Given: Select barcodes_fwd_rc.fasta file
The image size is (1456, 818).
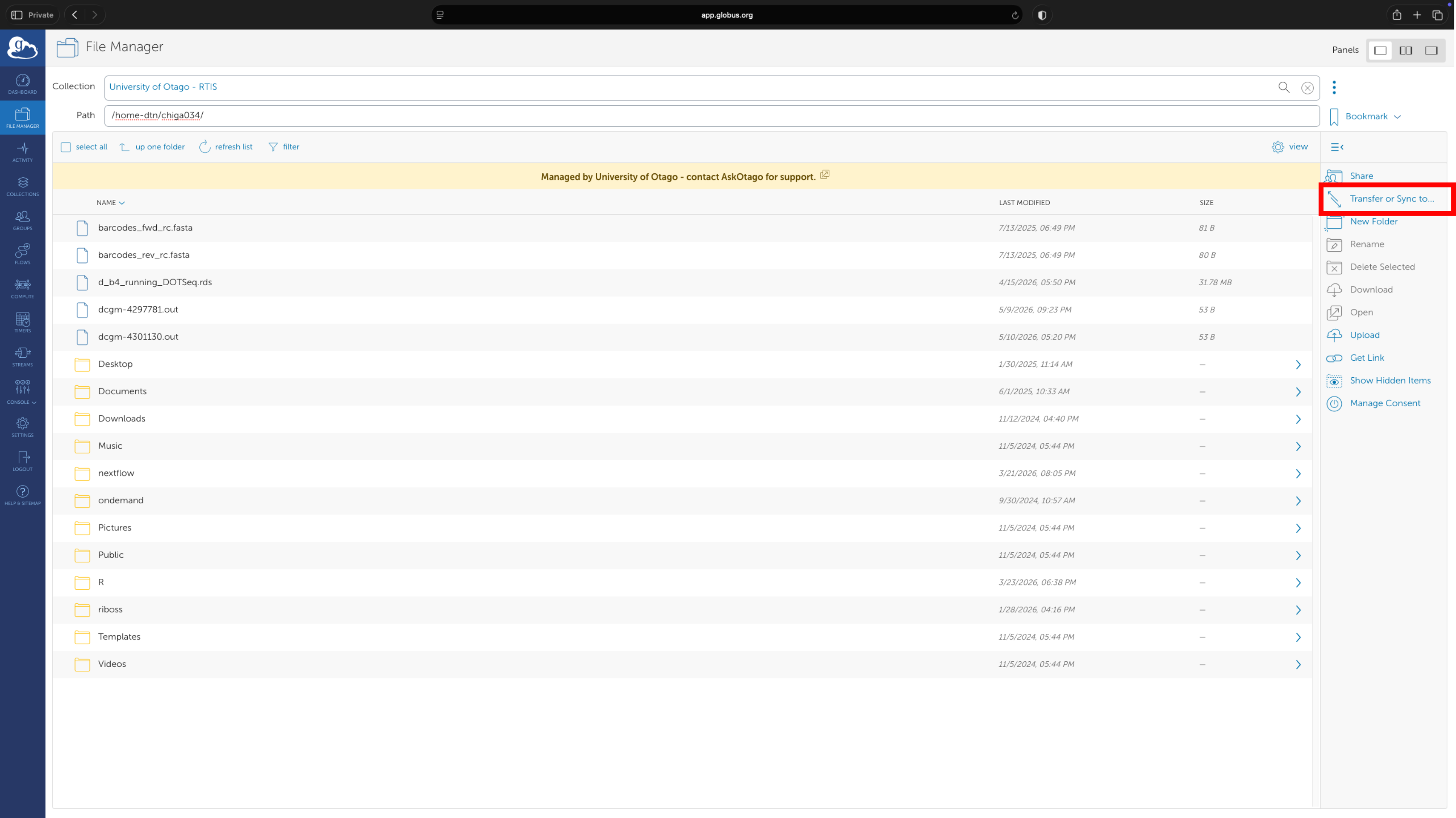Looking at the screenshot, I should click(x=682, y=228).
